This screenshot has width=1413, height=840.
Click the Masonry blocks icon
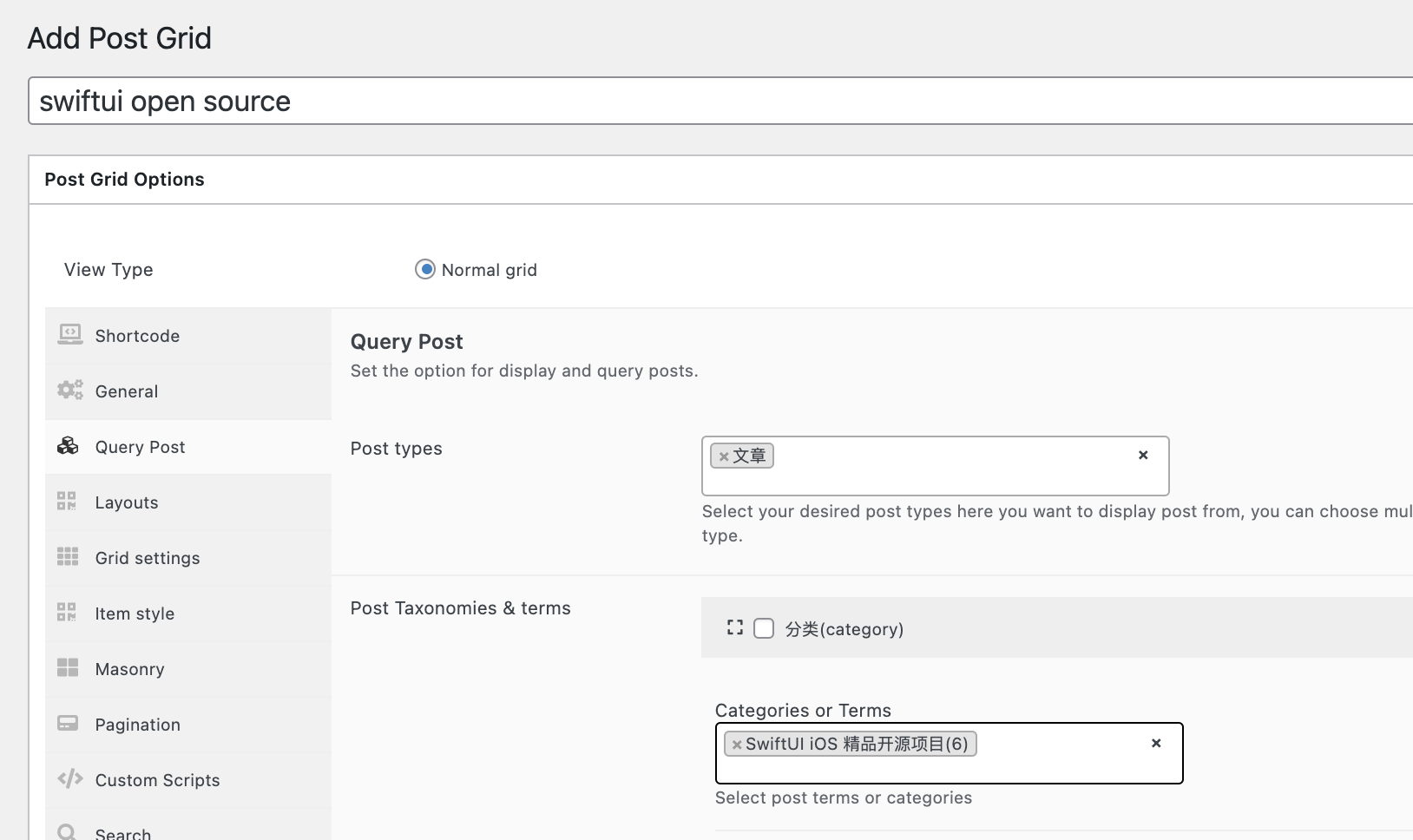(x=68, y=667)
